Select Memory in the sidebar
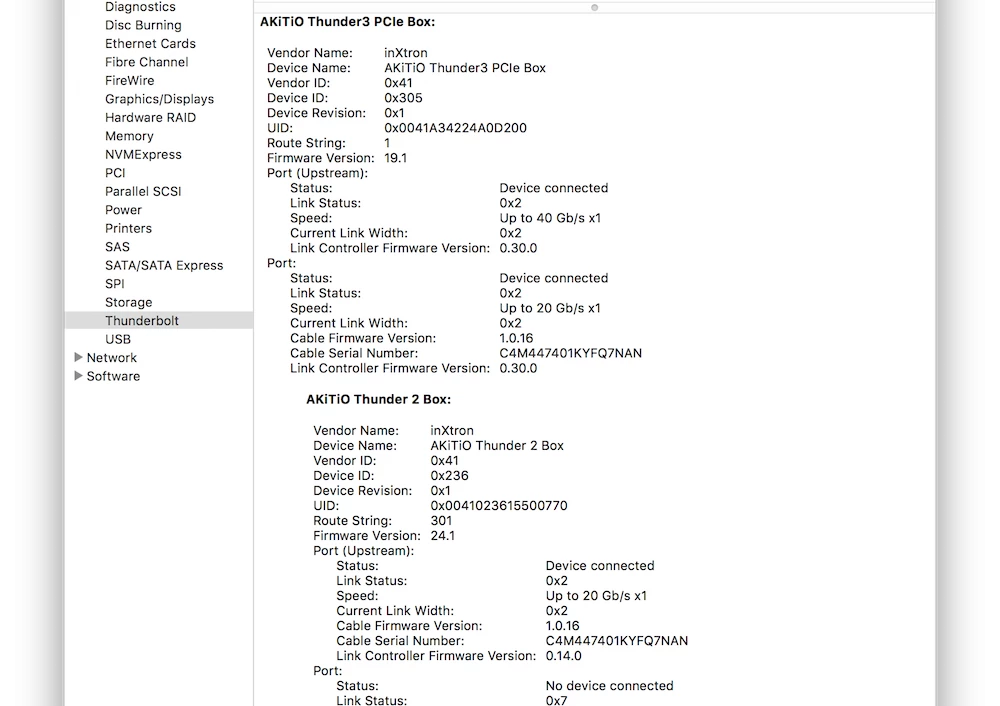Screen dimensions: 1000x706 pyautogui.click(x=129, y=136)
